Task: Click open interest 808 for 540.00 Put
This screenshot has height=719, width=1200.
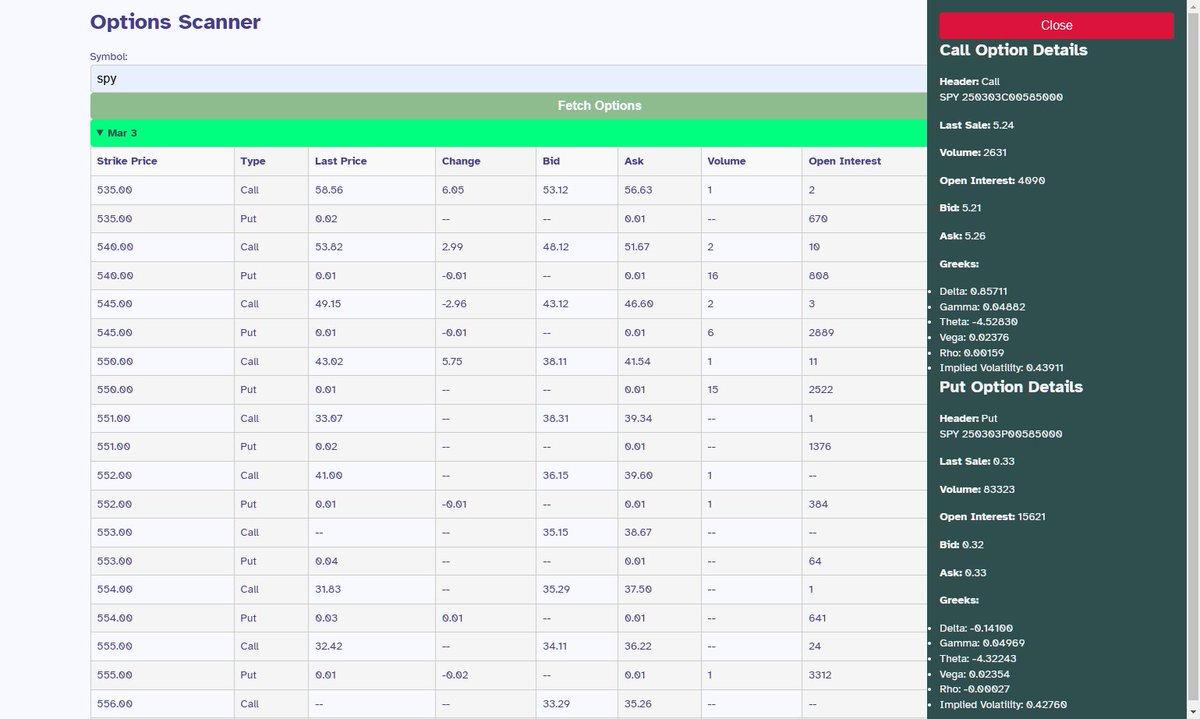Action: coord(818,275)
